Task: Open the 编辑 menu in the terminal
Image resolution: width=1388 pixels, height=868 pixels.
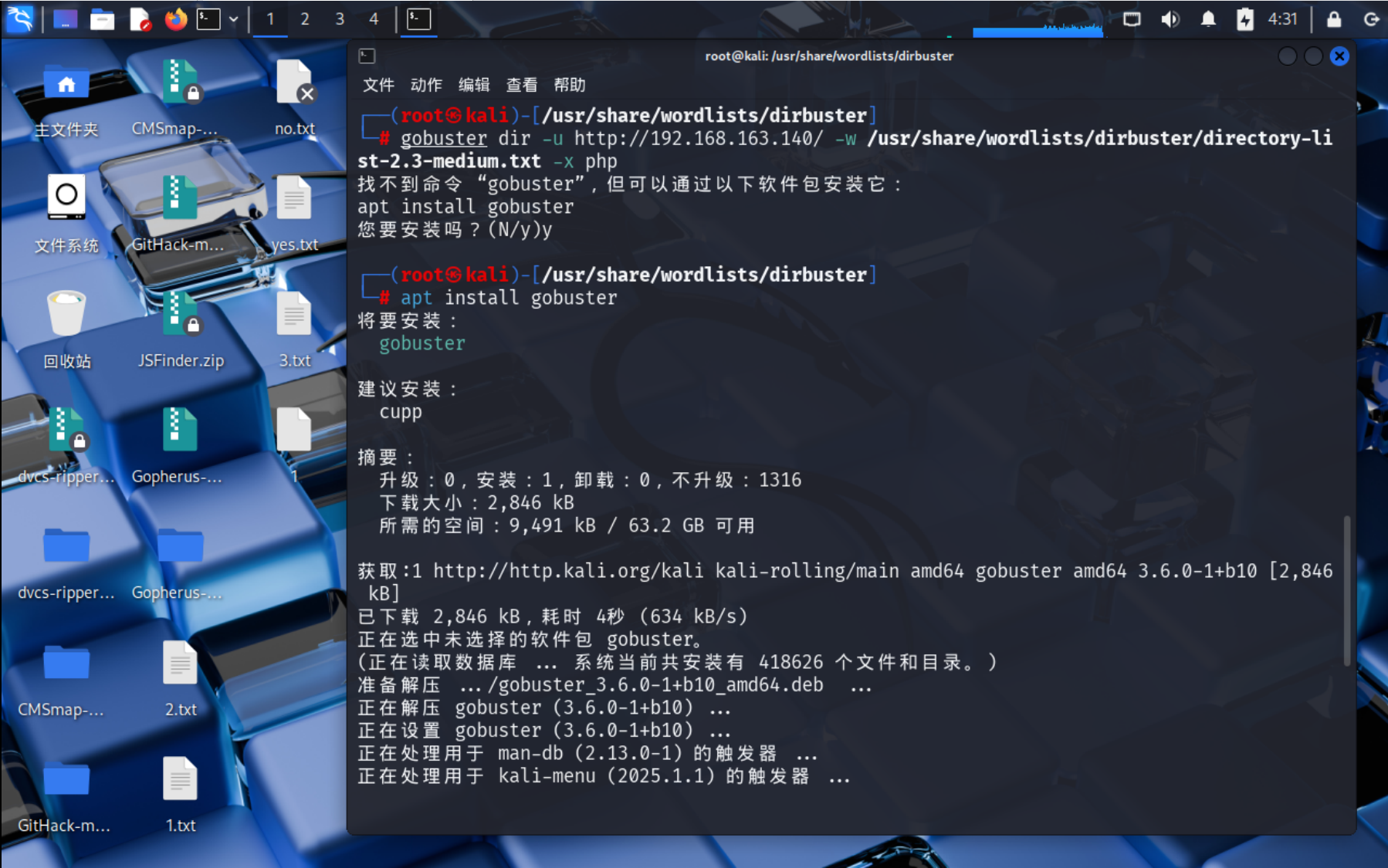Action: pos(474,85)
